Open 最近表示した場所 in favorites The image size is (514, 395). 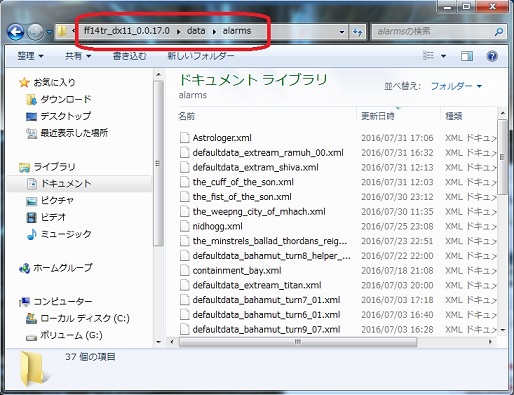click(74, 133)
